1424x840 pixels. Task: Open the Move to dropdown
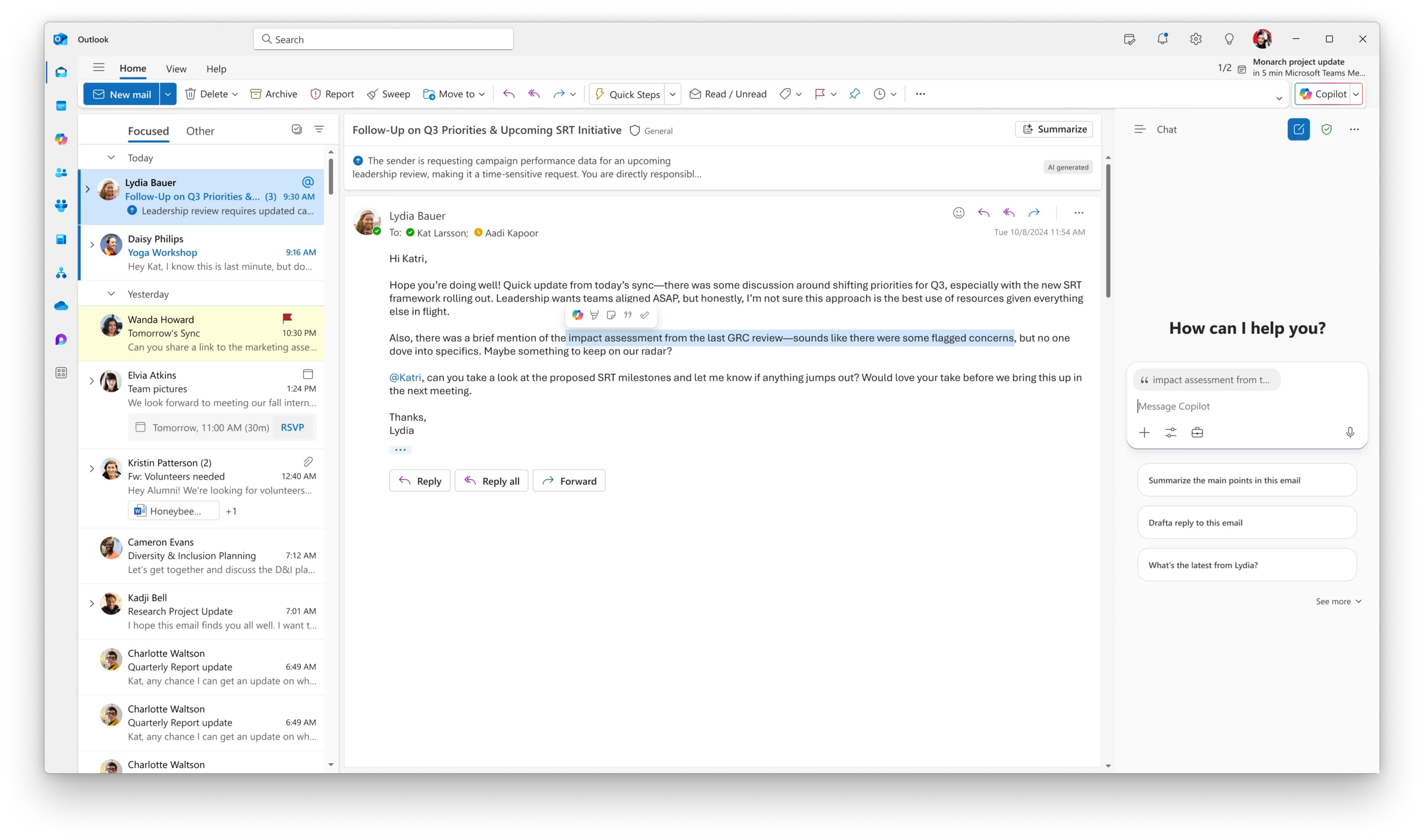[x=454, y=94]
